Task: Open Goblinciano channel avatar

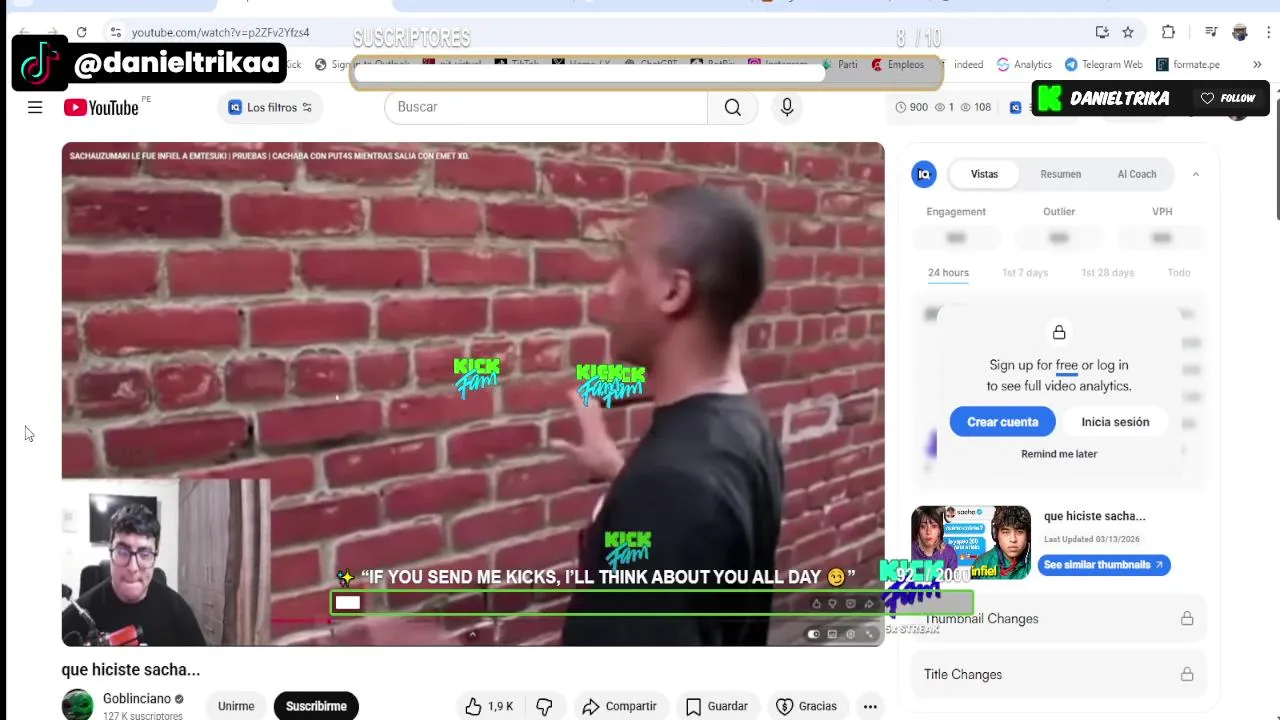Action: point(77,705)
